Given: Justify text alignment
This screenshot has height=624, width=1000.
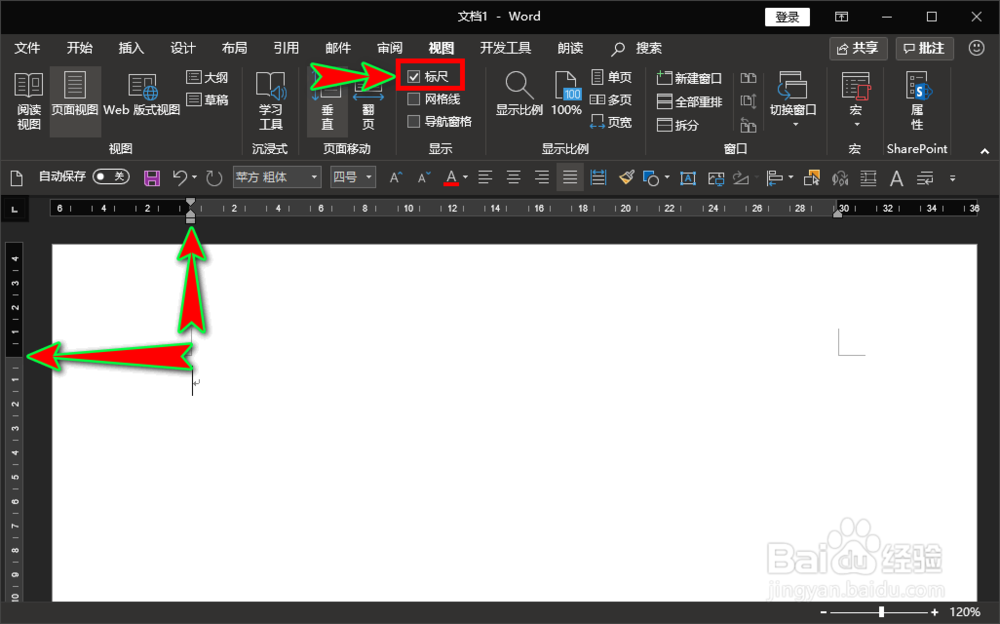Looking at the screenshot, I should (x=570, y=178).
